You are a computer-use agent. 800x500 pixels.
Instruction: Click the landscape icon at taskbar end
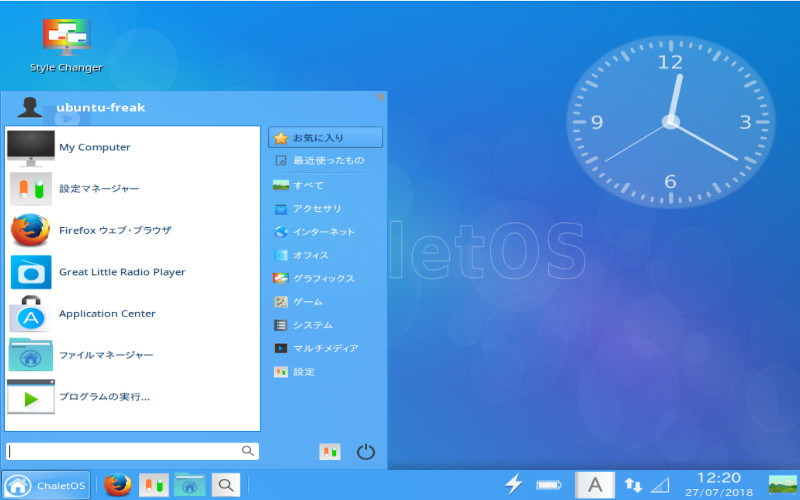pos(783,484)
